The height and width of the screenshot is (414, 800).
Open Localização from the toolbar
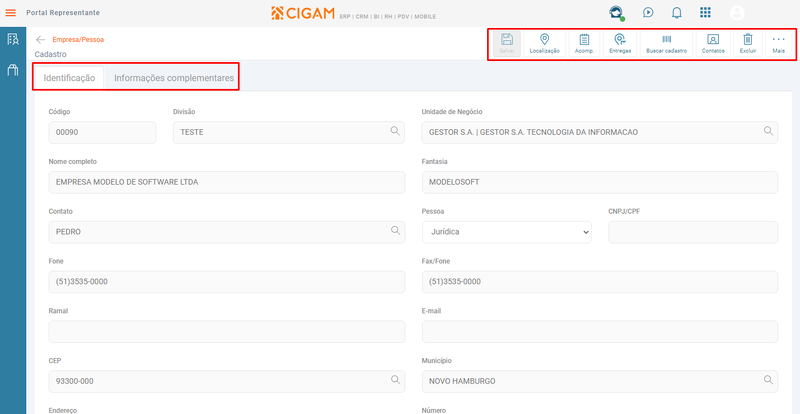(544, 44)
